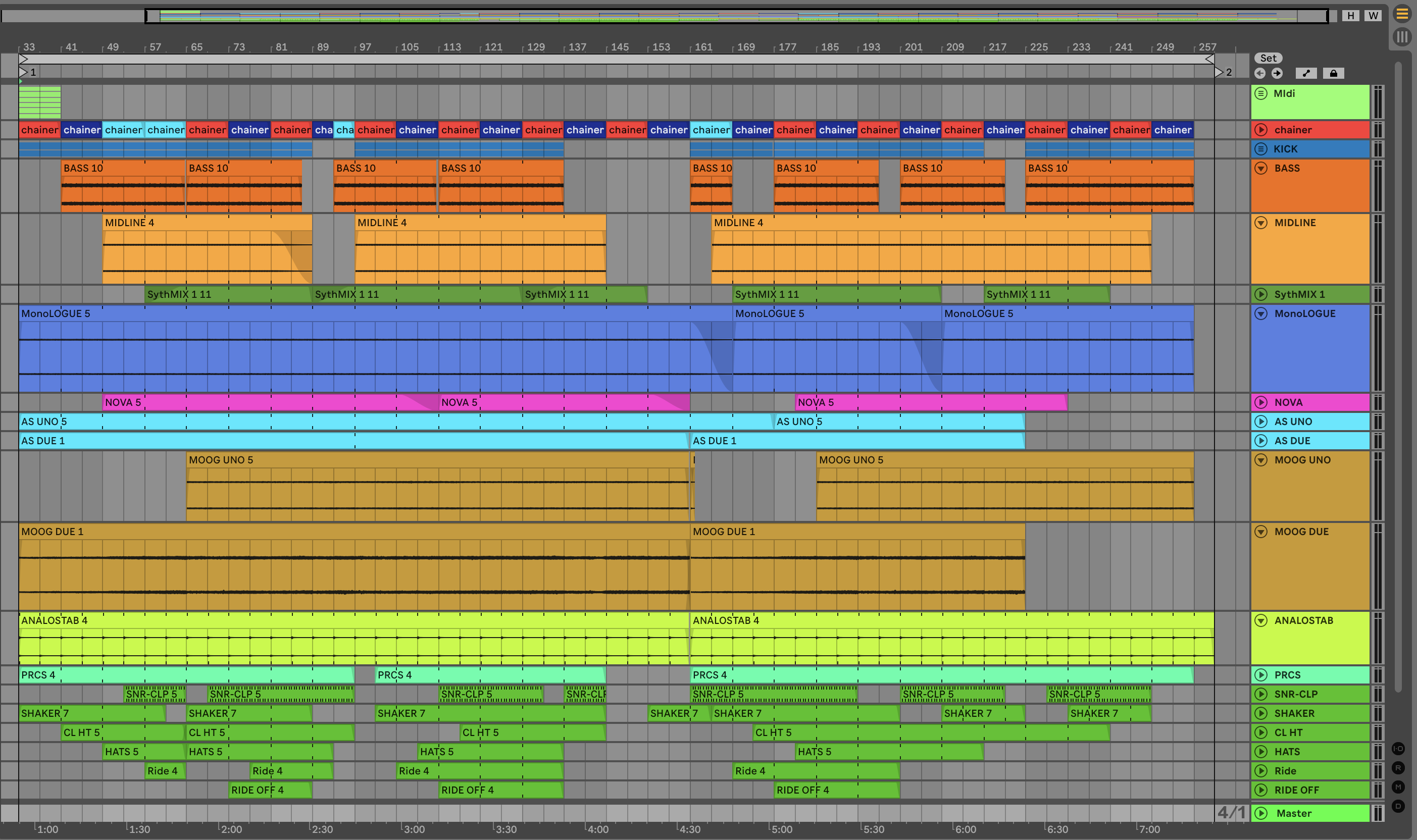Switch to Session view selector icon
The image size is (1417, 840).
click(1402, 37)
